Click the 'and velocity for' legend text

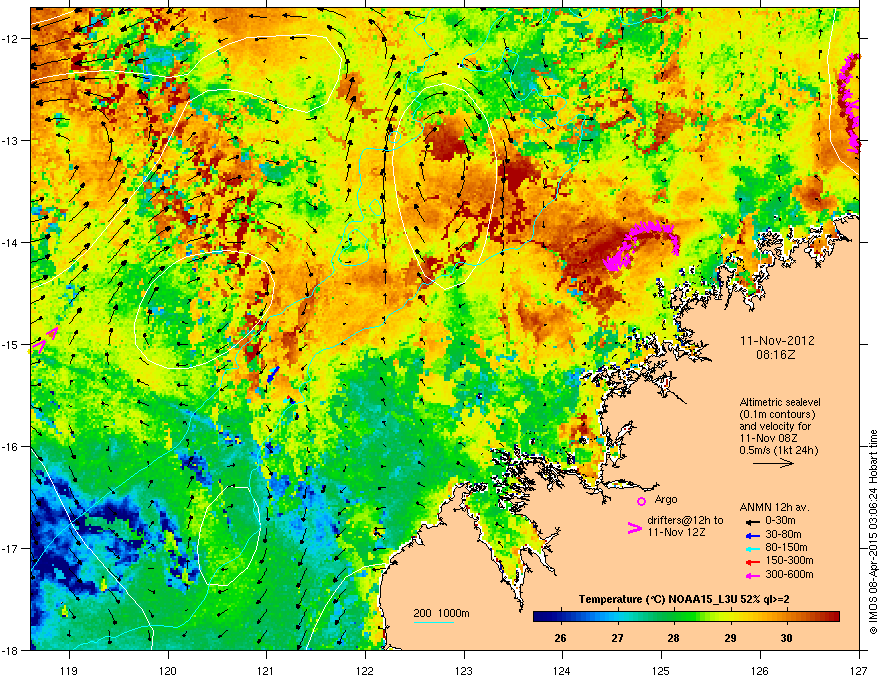[774, 426]
